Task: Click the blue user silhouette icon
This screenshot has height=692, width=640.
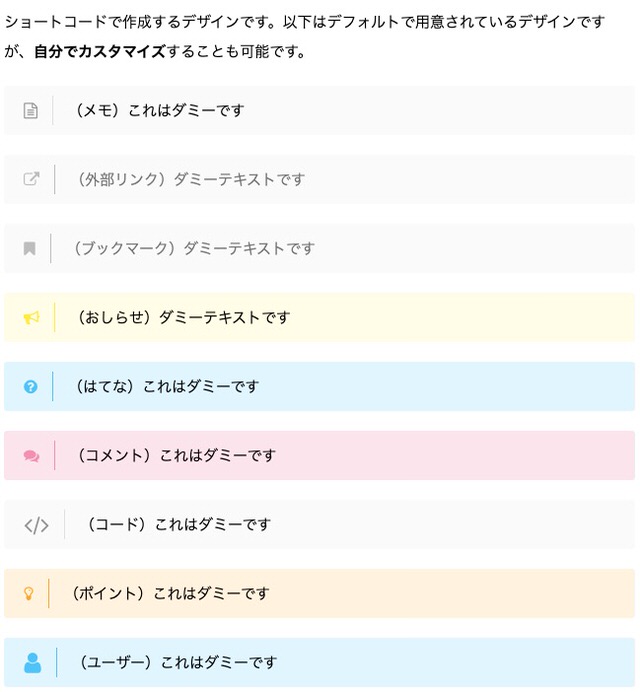Action: (32, 662)
